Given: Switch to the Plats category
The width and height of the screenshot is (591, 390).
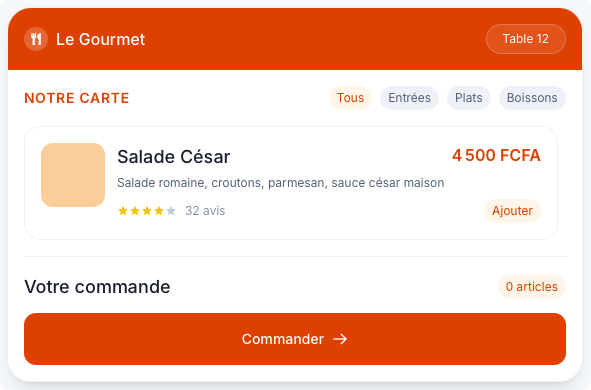Looking at the screenshot, I should (469, 98).
